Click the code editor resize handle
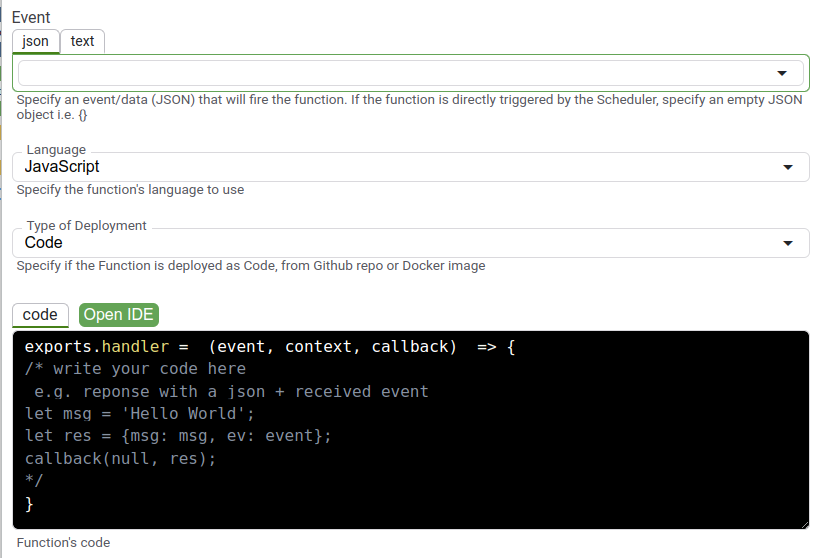 point(804,525)
